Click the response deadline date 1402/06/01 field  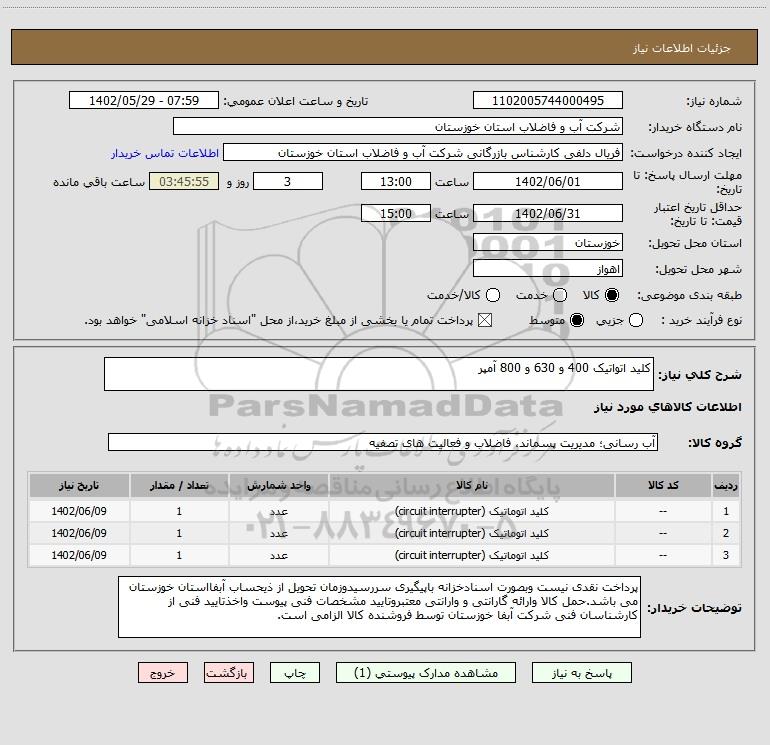[x=548, y=182]
